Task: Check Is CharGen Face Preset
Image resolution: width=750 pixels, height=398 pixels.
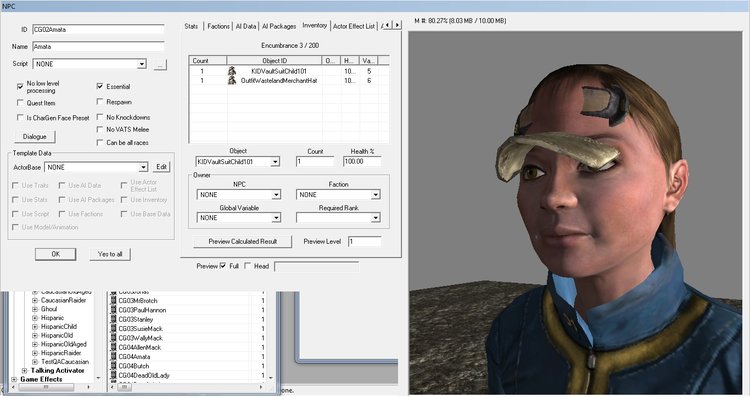Action: [x=20, y=117]
